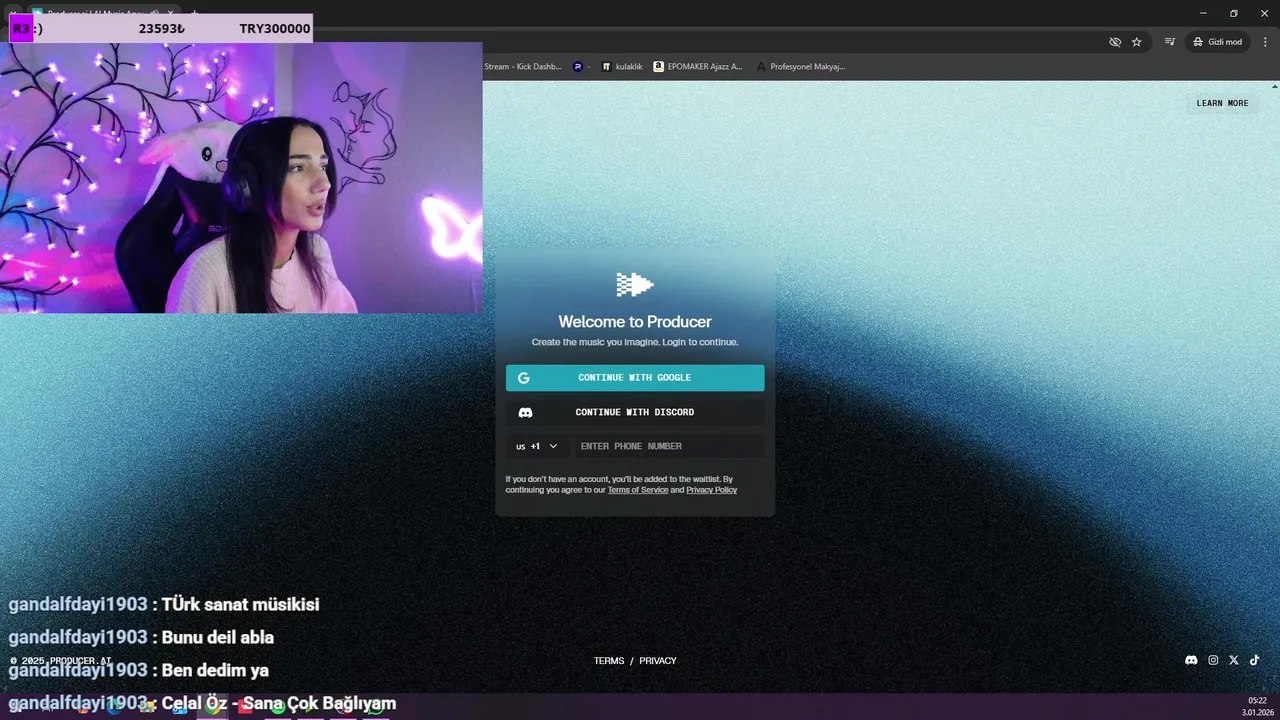Open the TERMS link in the page footer

[x=609, y=661]
